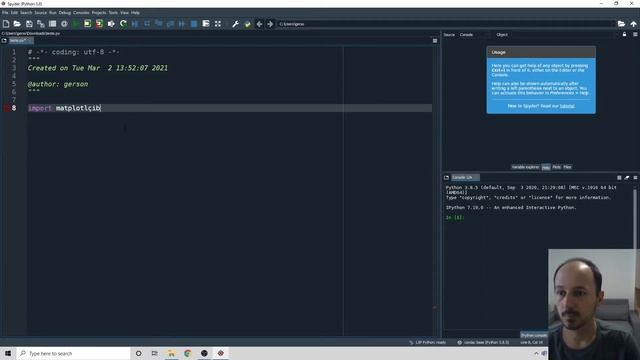Screen dimensions: 640x360
Task: Open Help pane options hamburger menu
Action: click(x=635, y=35)
